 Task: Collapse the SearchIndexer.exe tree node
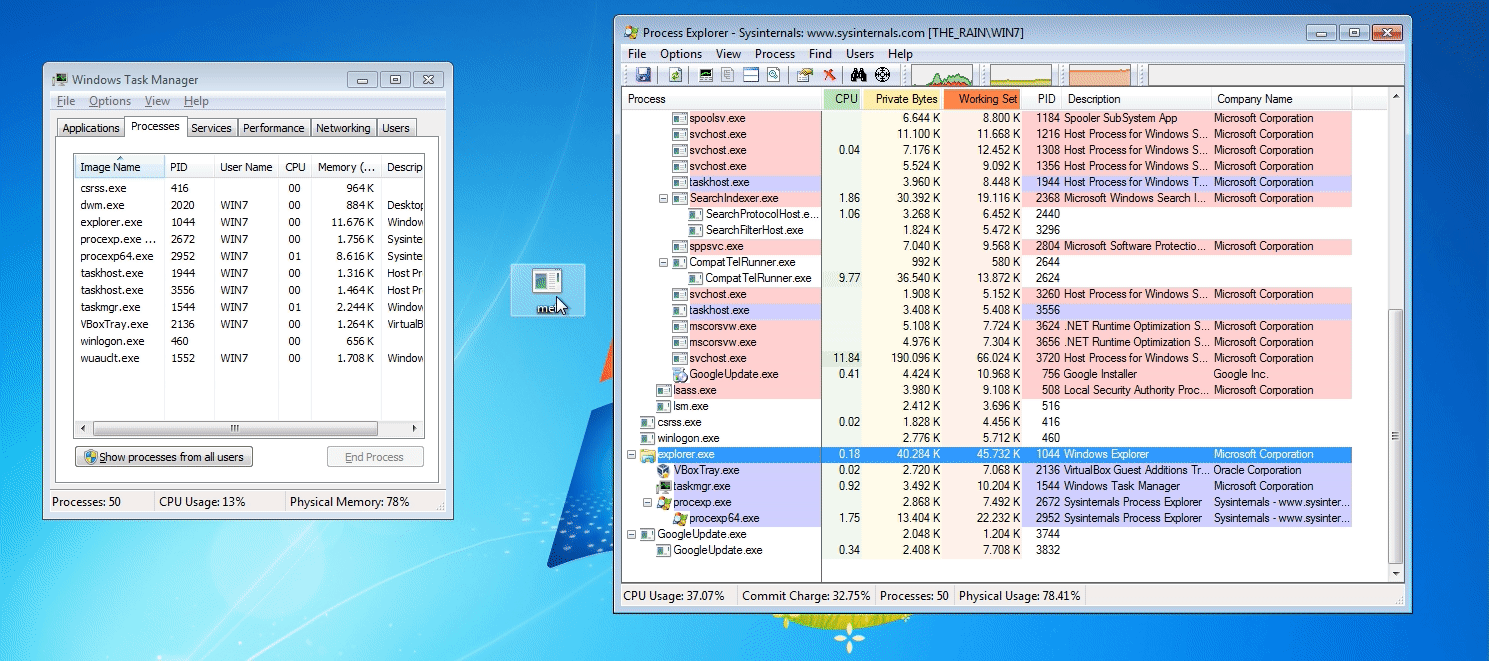(663, 198)
